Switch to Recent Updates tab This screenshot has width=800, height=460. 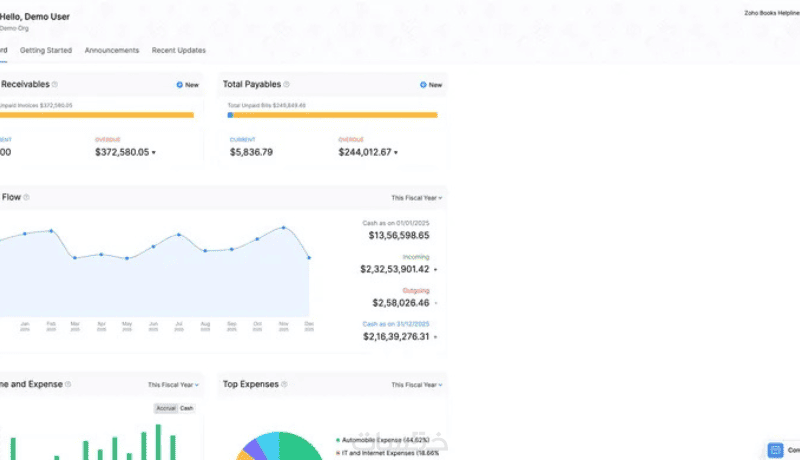pos(179,50)
